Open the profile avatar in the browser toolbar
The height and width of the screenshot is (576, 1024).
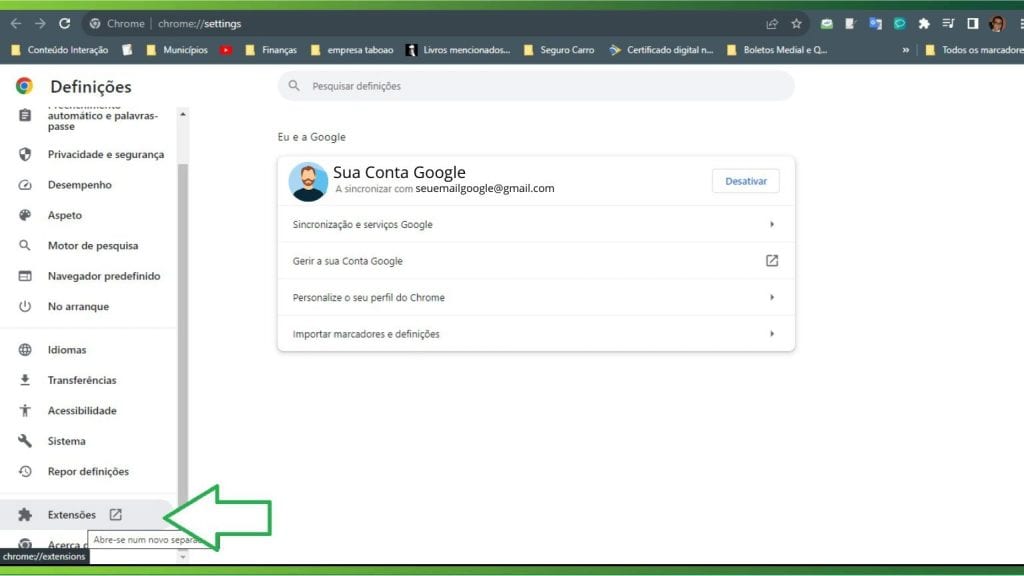click(997, 24)
